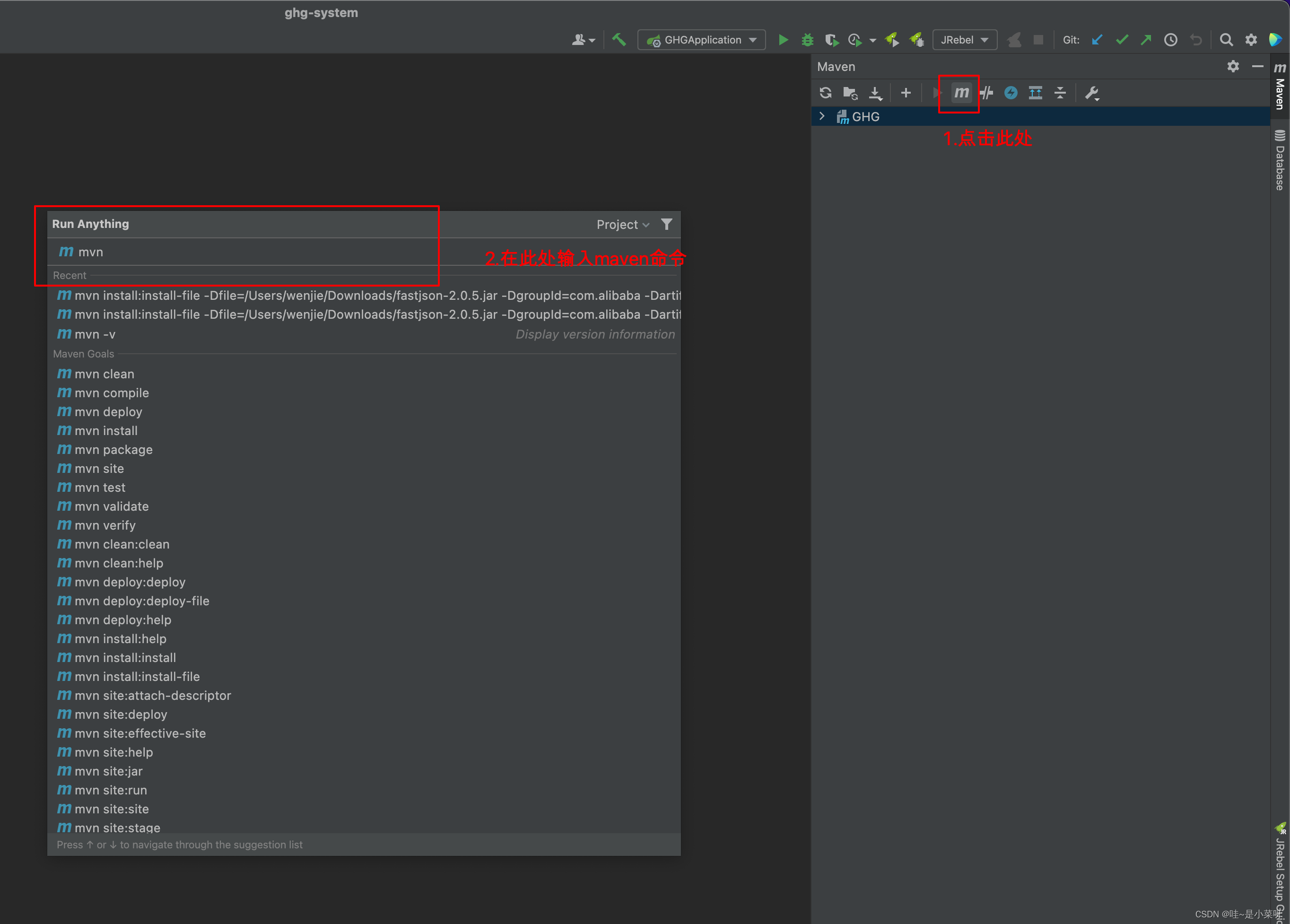Toggle Skip Tests mode lightning icon

coord(1011,93)
